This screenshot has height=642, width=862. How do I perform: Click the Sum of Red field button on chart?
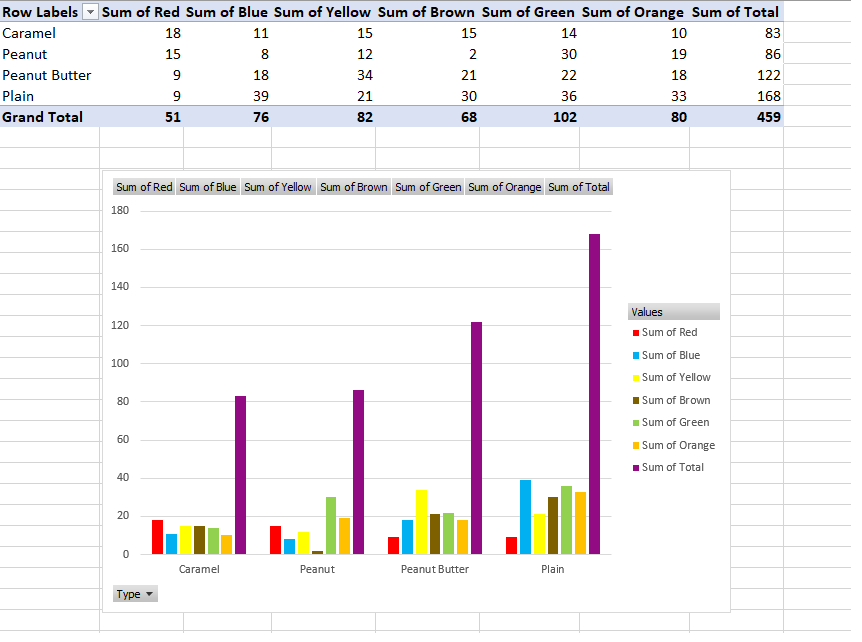(x=144, y=187)
